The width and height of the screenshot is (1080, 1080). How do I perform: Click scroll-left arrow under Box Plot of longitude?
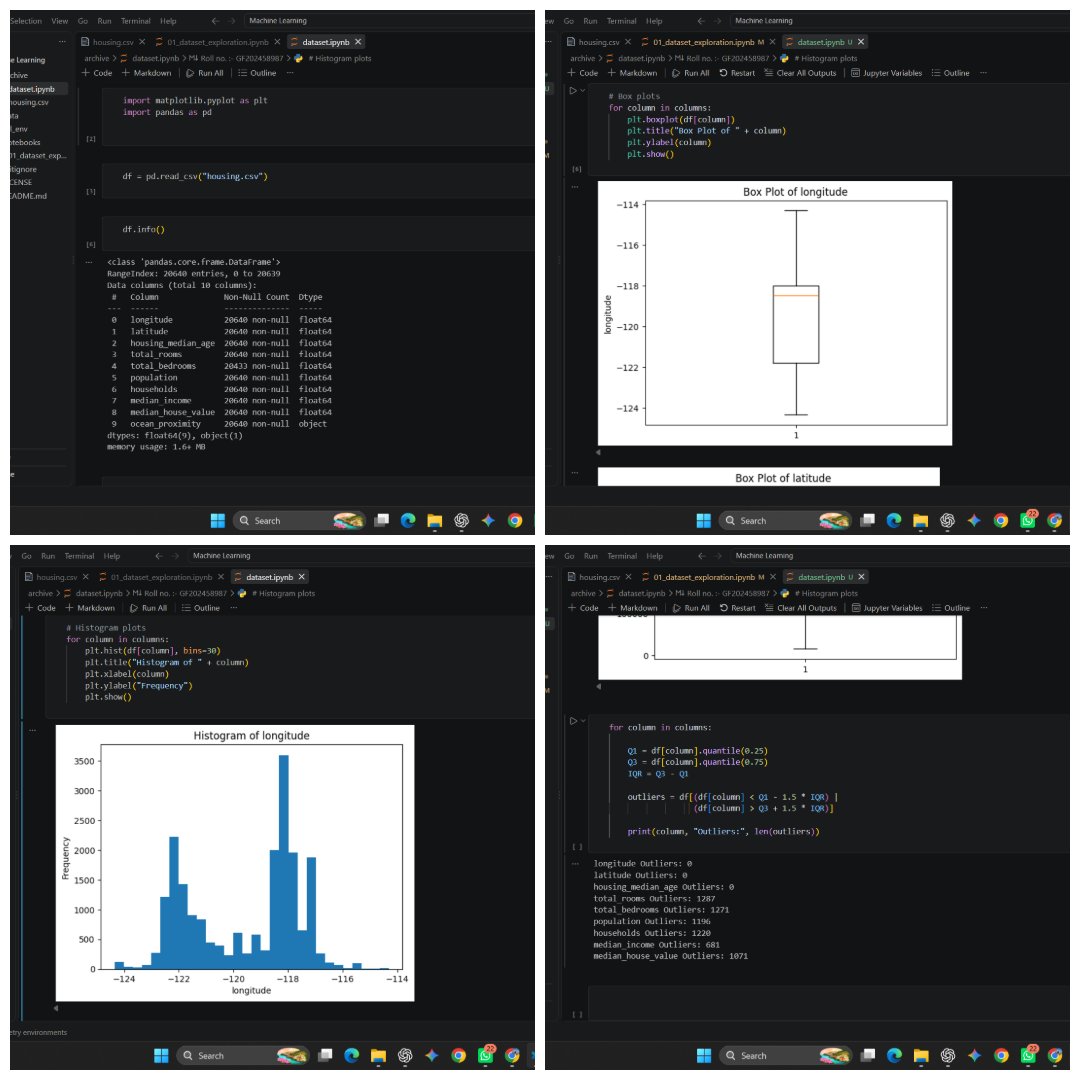[x=598, y=453]
